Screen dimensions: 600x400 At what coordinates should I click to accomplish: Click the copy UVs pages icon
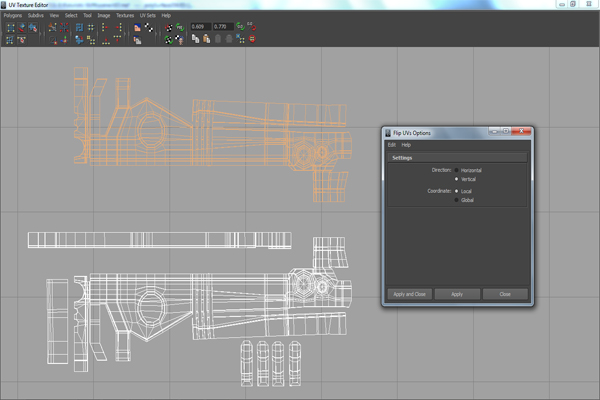pyautogui.click(x=195, y=39)
